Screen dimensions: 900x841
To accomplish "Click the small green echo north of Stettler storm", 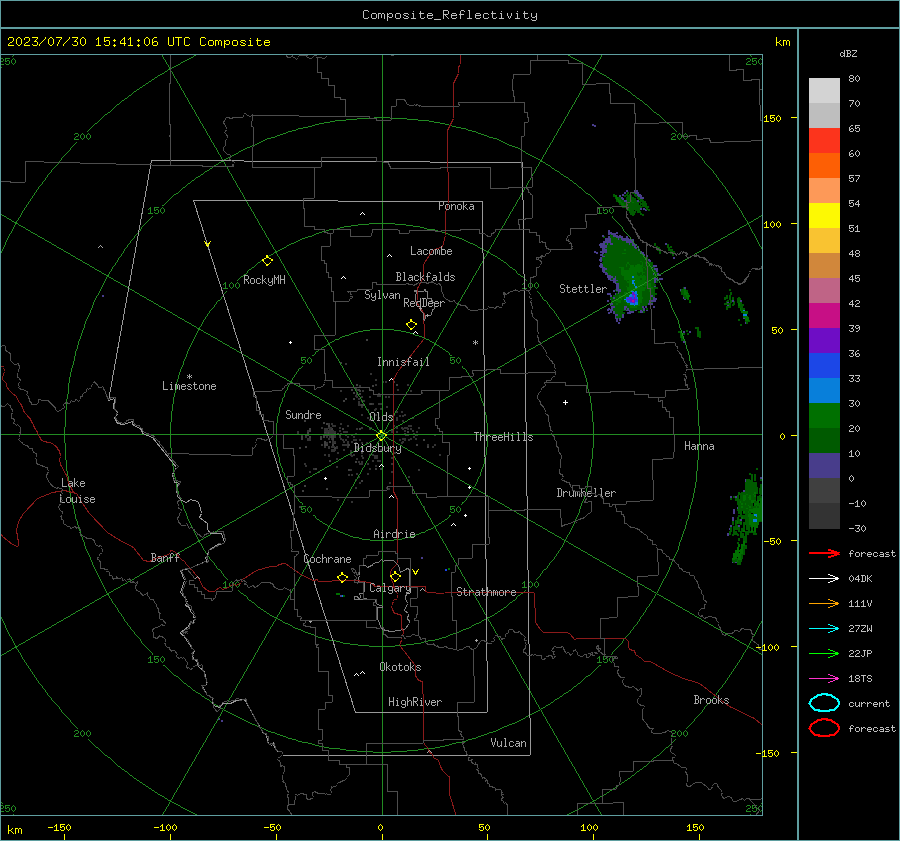I will tap(632, 202).
